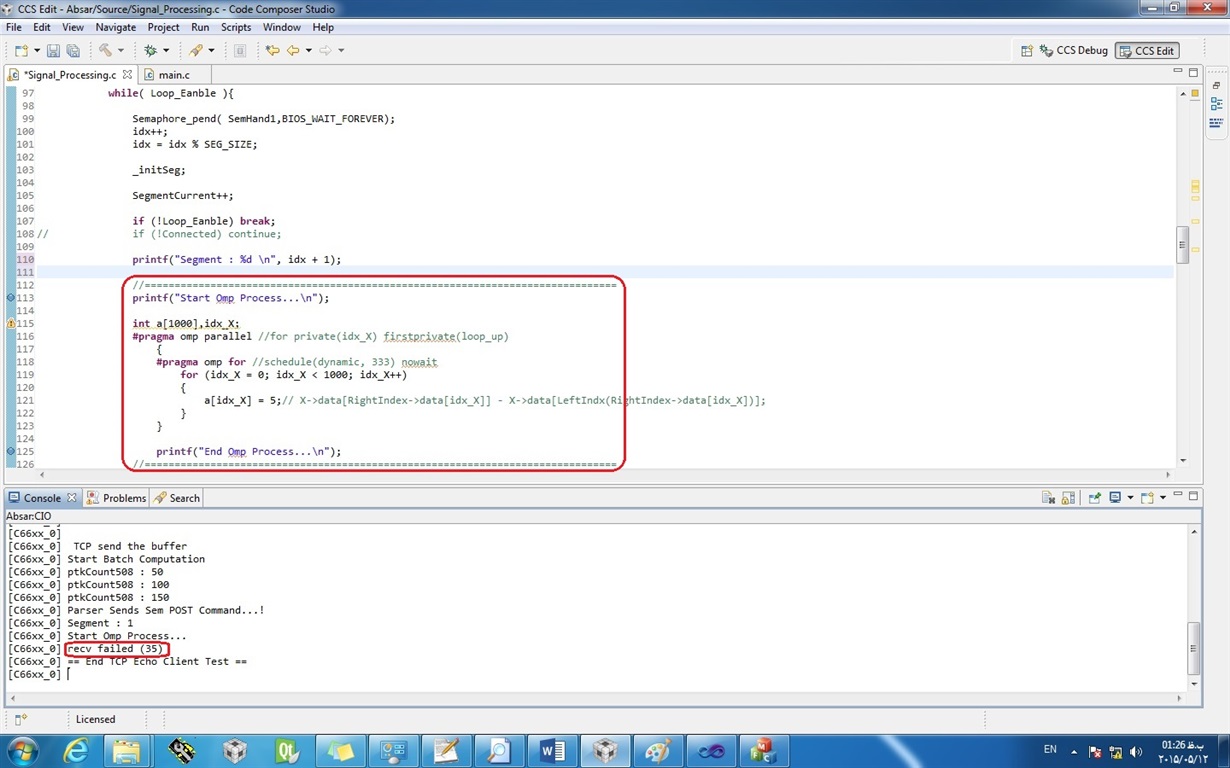Click the Open Console icon
The height and width of the screenshot is (768, 1230).
(x=1147, y=497)
